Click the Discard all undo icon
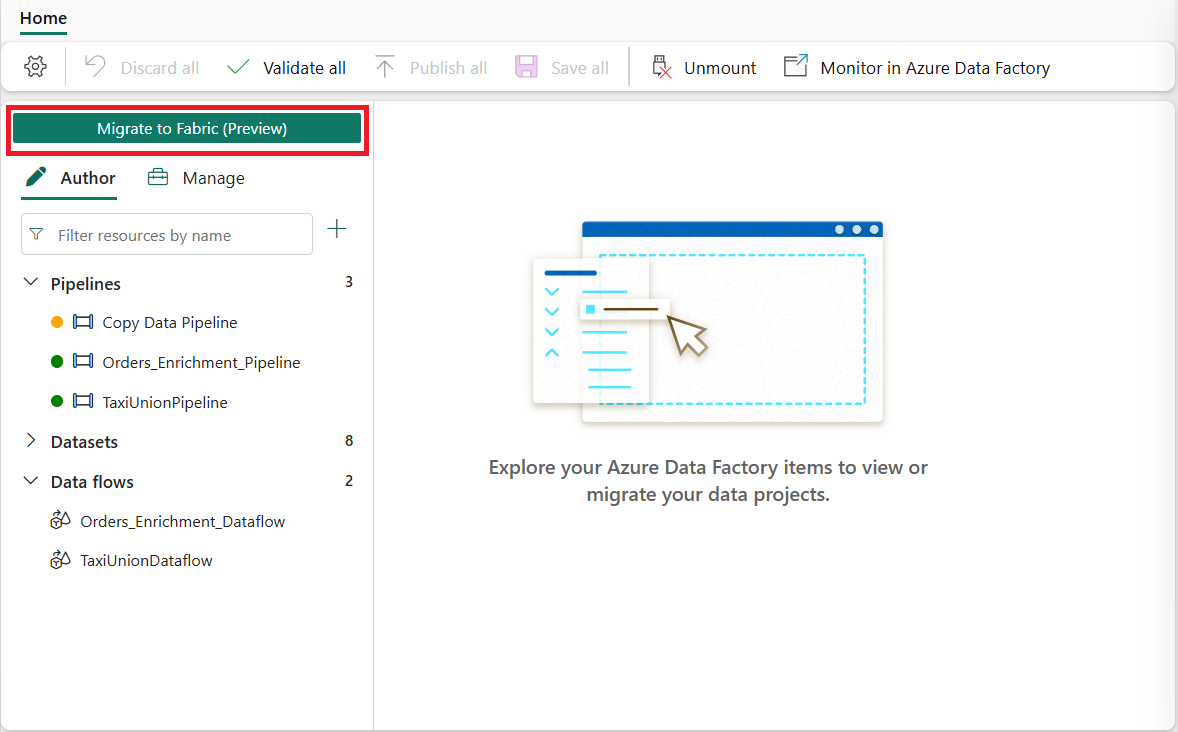 (x=95, y=67)
